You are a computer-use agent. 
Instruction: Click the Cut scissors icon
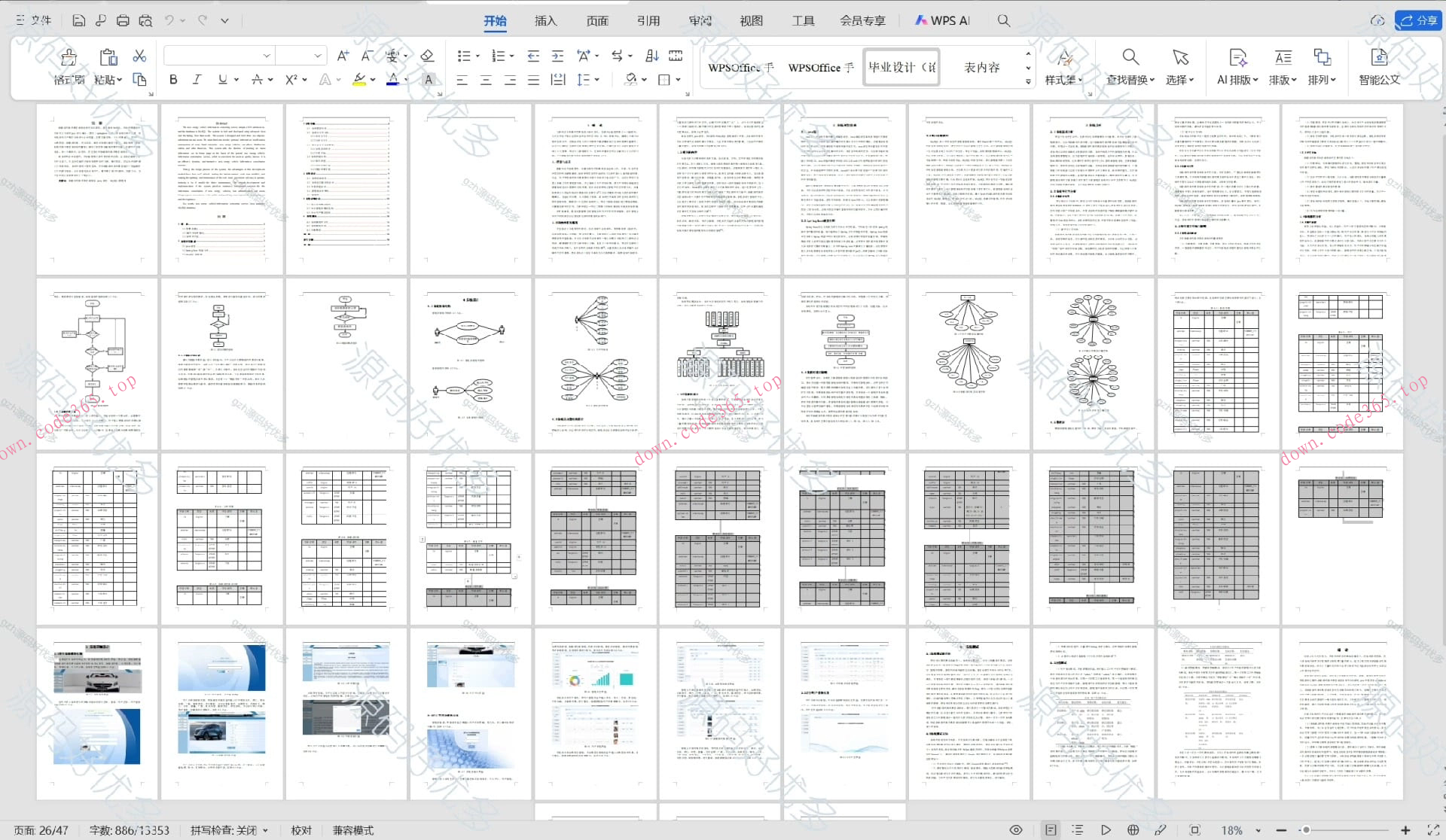click(x=139, y=56)
